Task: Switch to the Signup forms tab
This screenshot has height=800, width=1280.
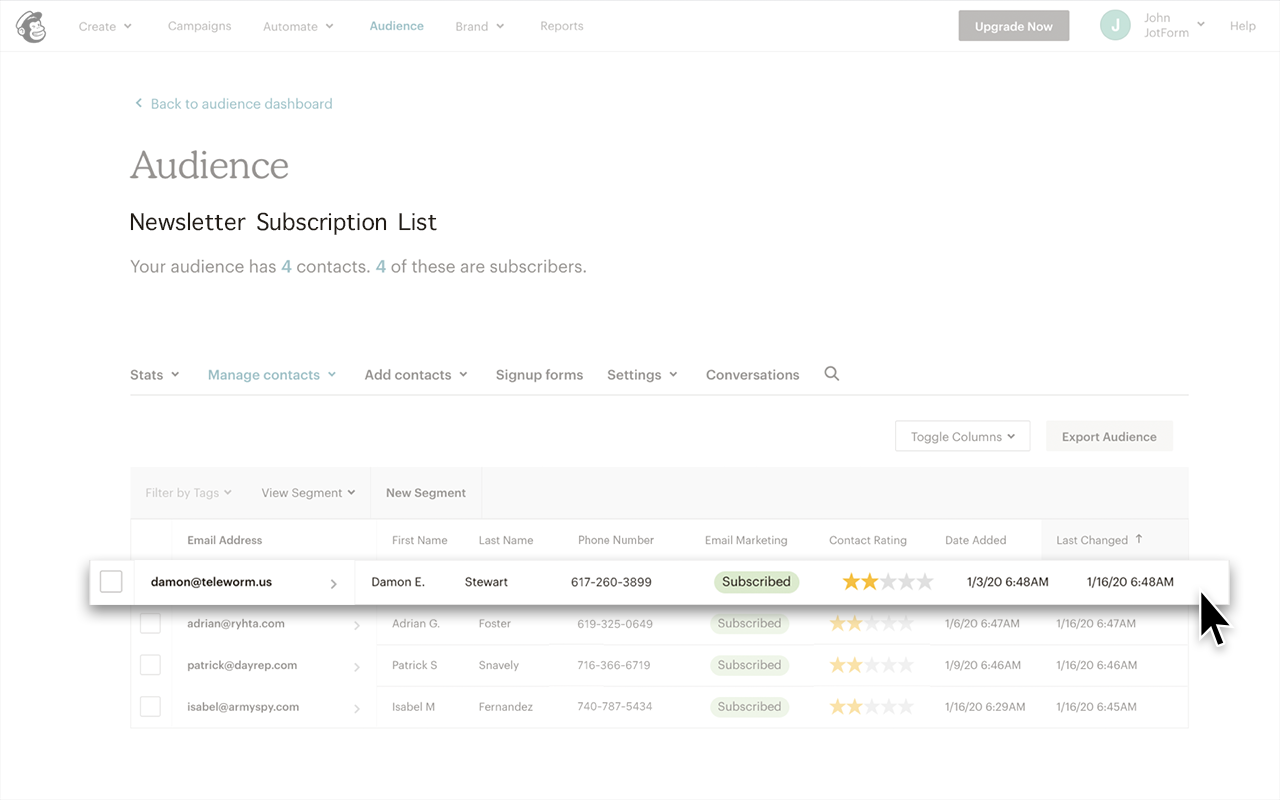Action: coord(539,375)
